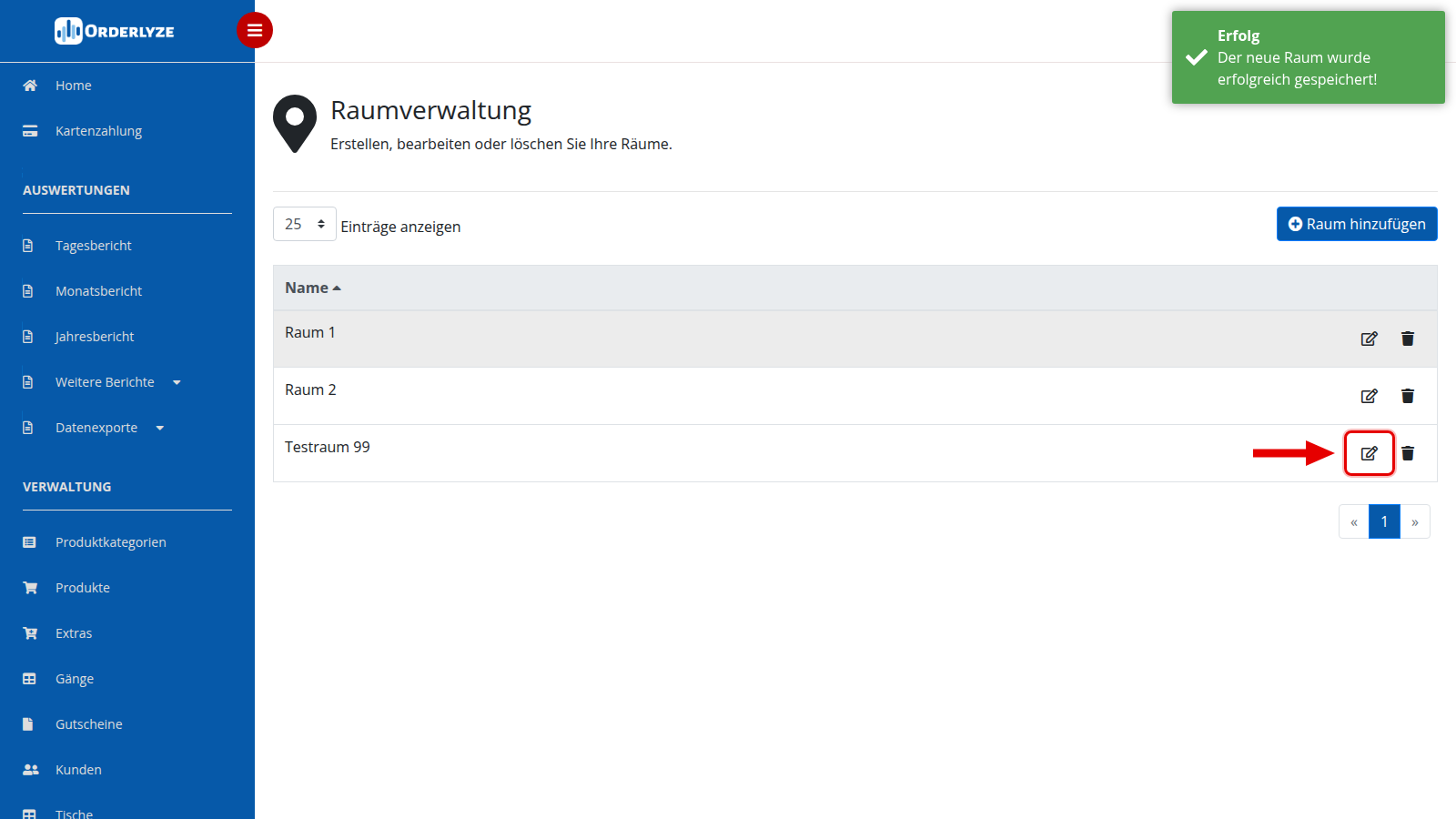The width and height of the screenshot is (1456, 819).
Task: Click the Extras cart-plus icon
Action: click(30, 633)
